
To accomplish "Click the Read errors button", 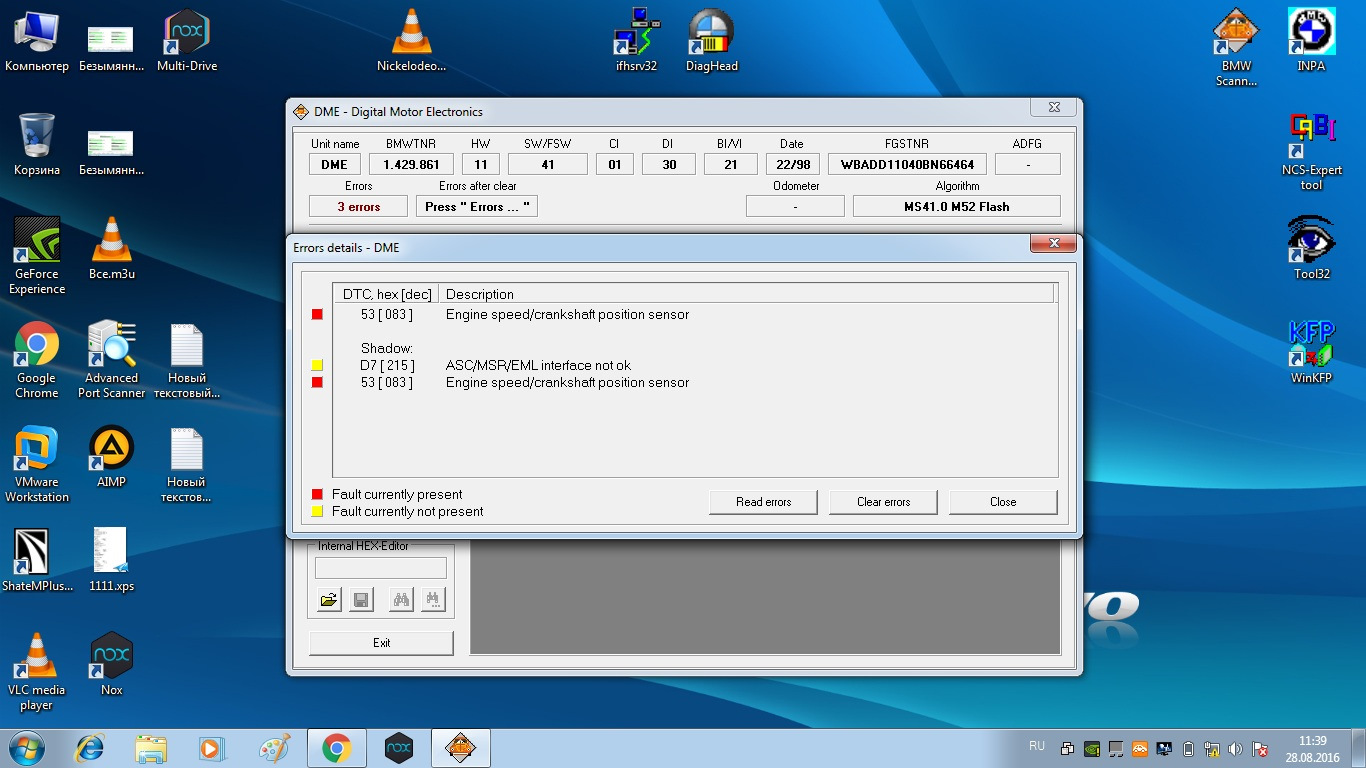I will pos(762,501).
